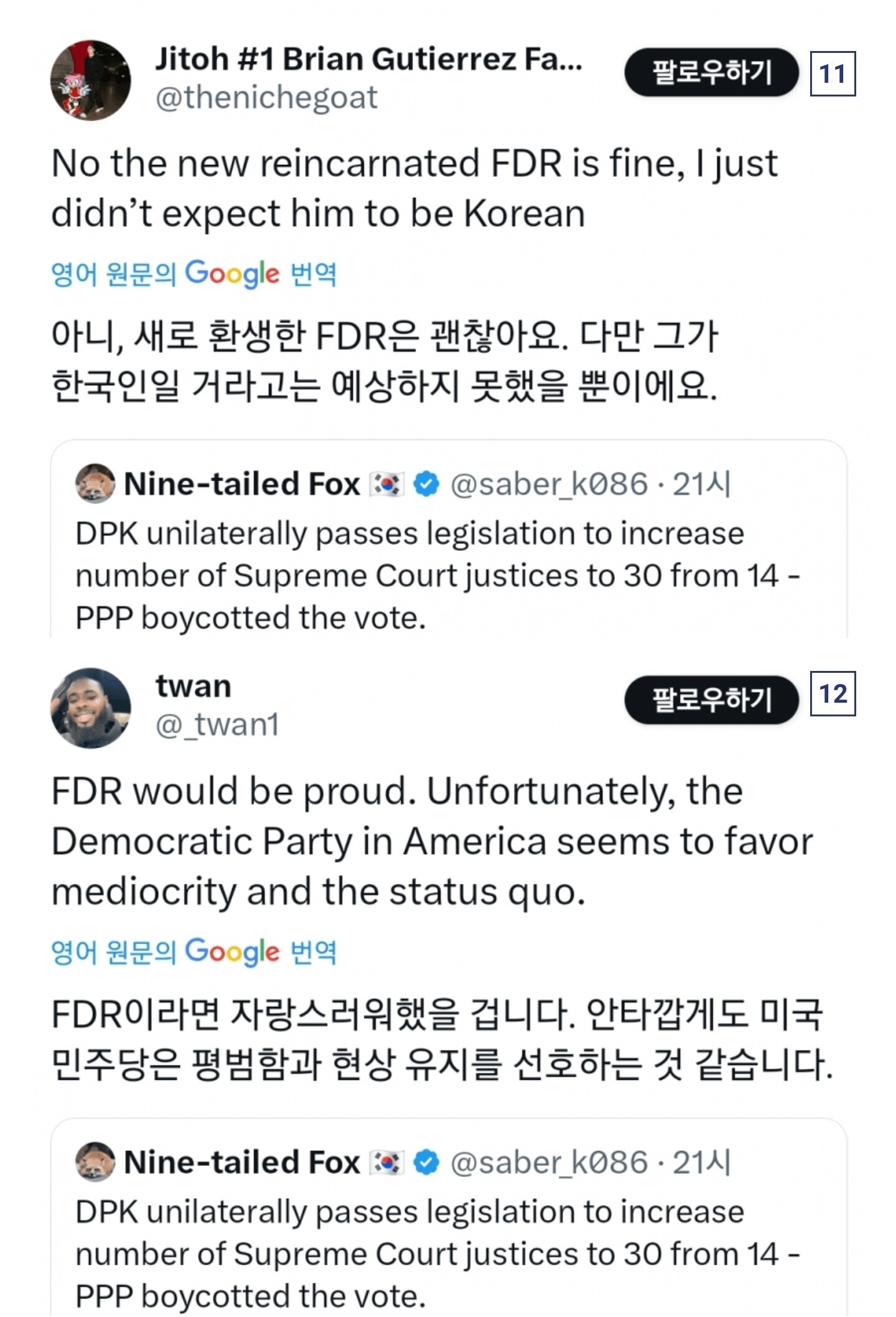Open the @_twan1 handle
Viewport: 896px width, 1317px height.
point(217,725)
